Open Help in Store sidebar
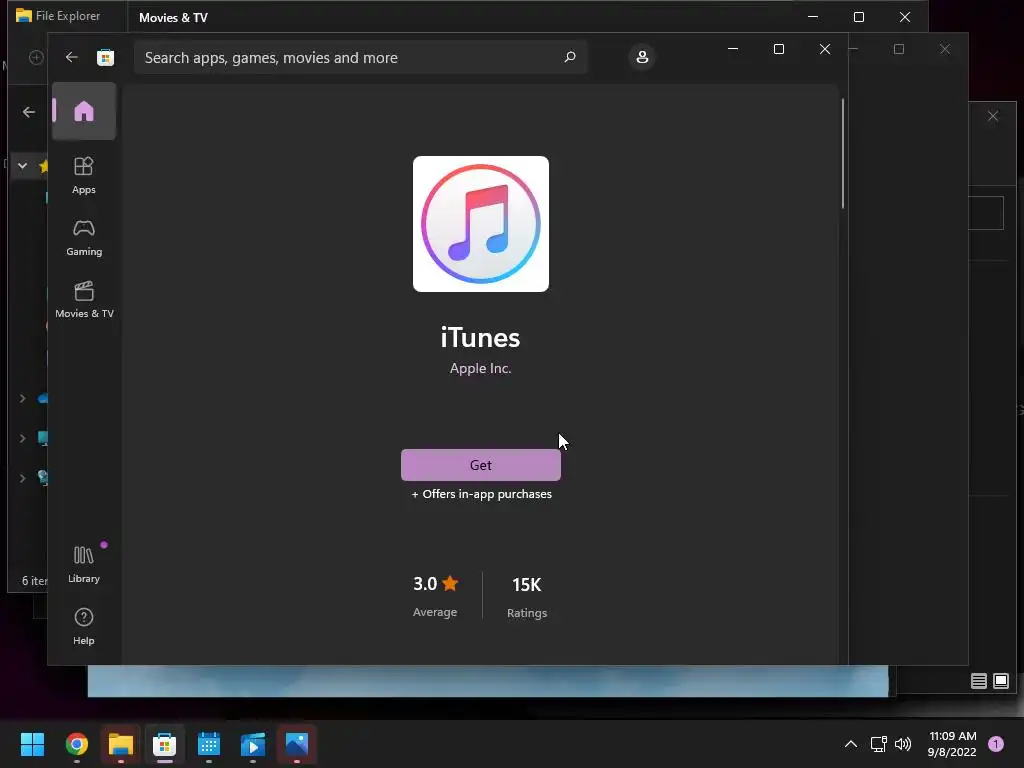The height and width of the screenshot is (768, 1024). (x=84, y=626)
